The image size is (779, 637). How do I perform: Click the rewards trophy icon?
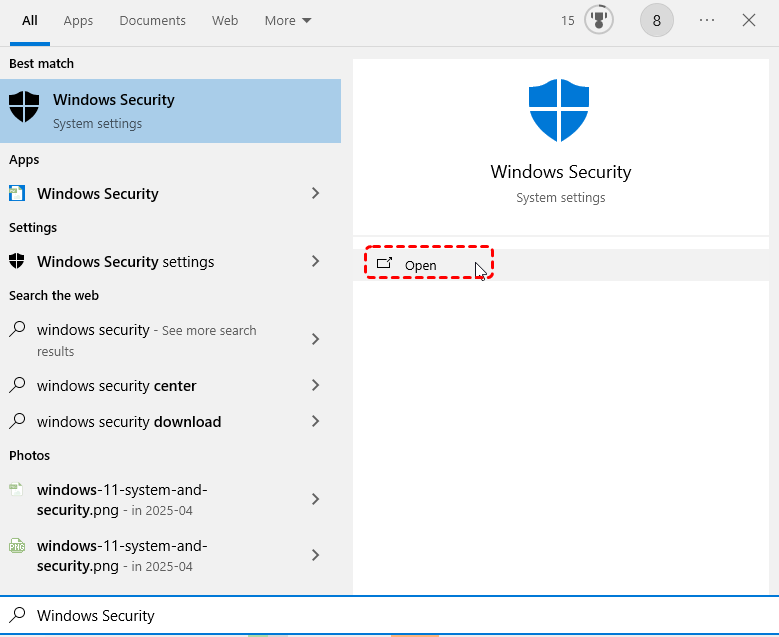(x=598, y=20)
